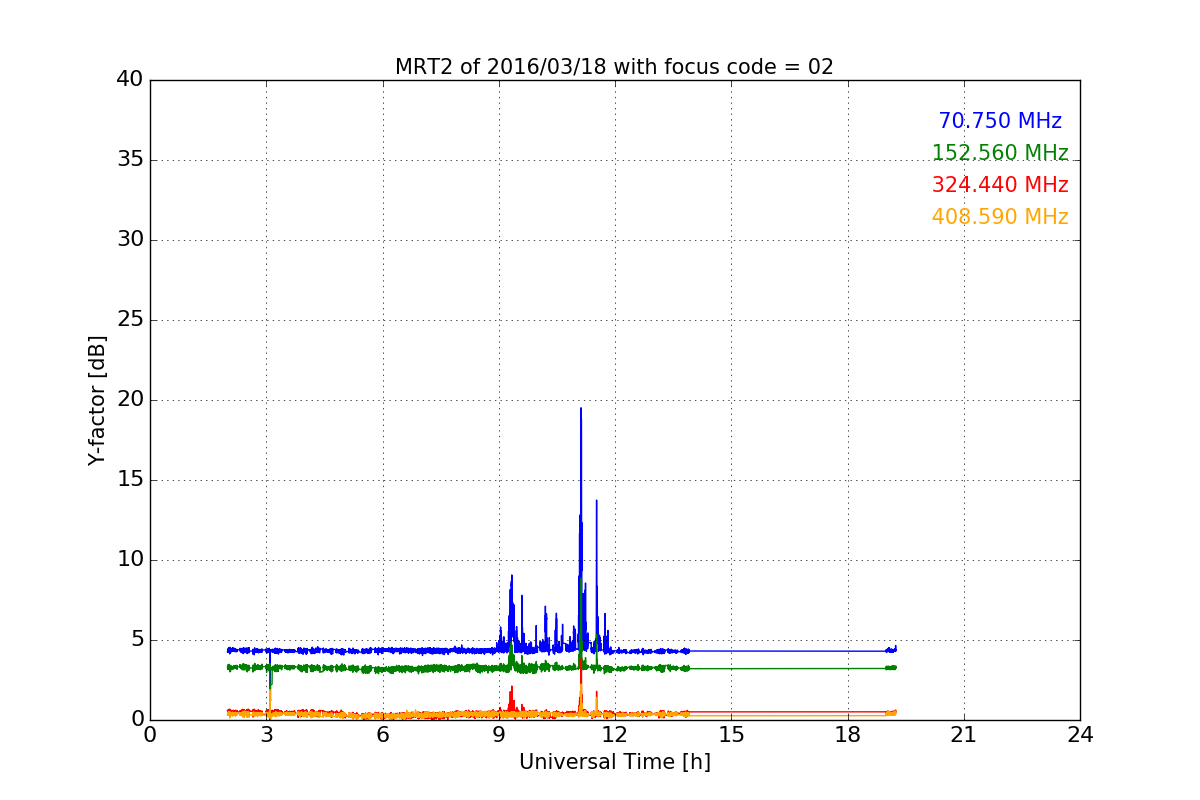Click the x-axis tick label 15

click(x=731, y=735)
